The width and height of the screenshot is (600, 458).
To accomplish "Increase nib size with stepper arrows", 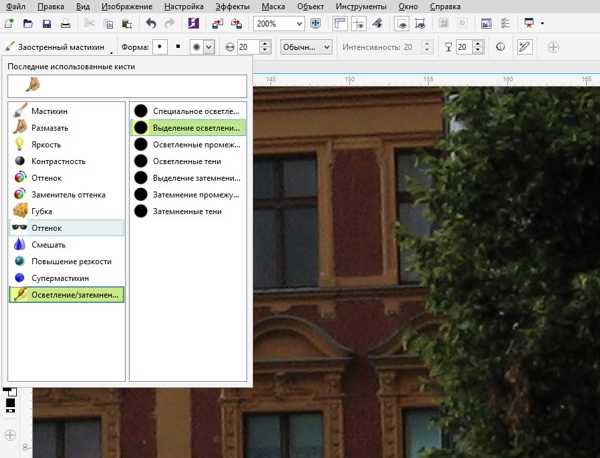I will point(265,47).
